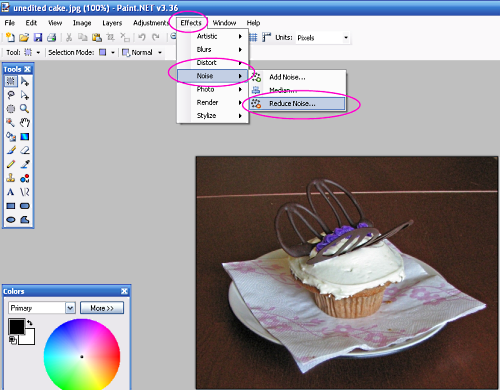Expand the Distort submenu
This screenshot has width=500, height=390.
(213, 63)
